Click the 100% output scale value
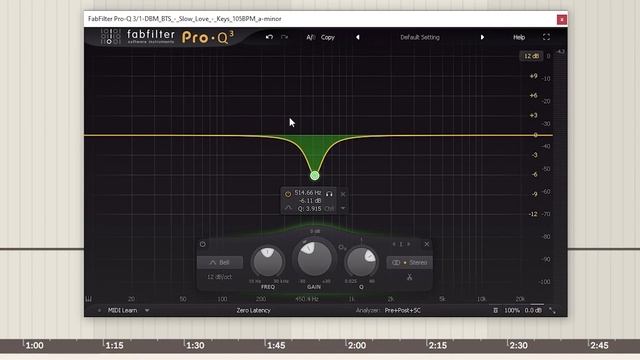The width and height of the screenshot is (640, 360). click(x=512, y=310)
